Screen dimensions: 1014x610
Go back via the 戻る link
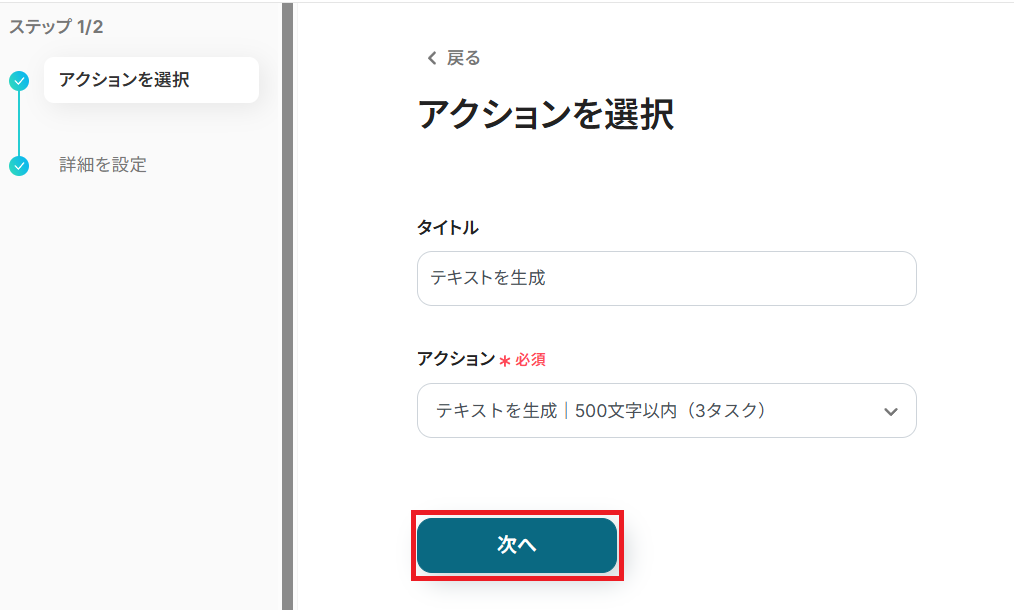point(463,59)
